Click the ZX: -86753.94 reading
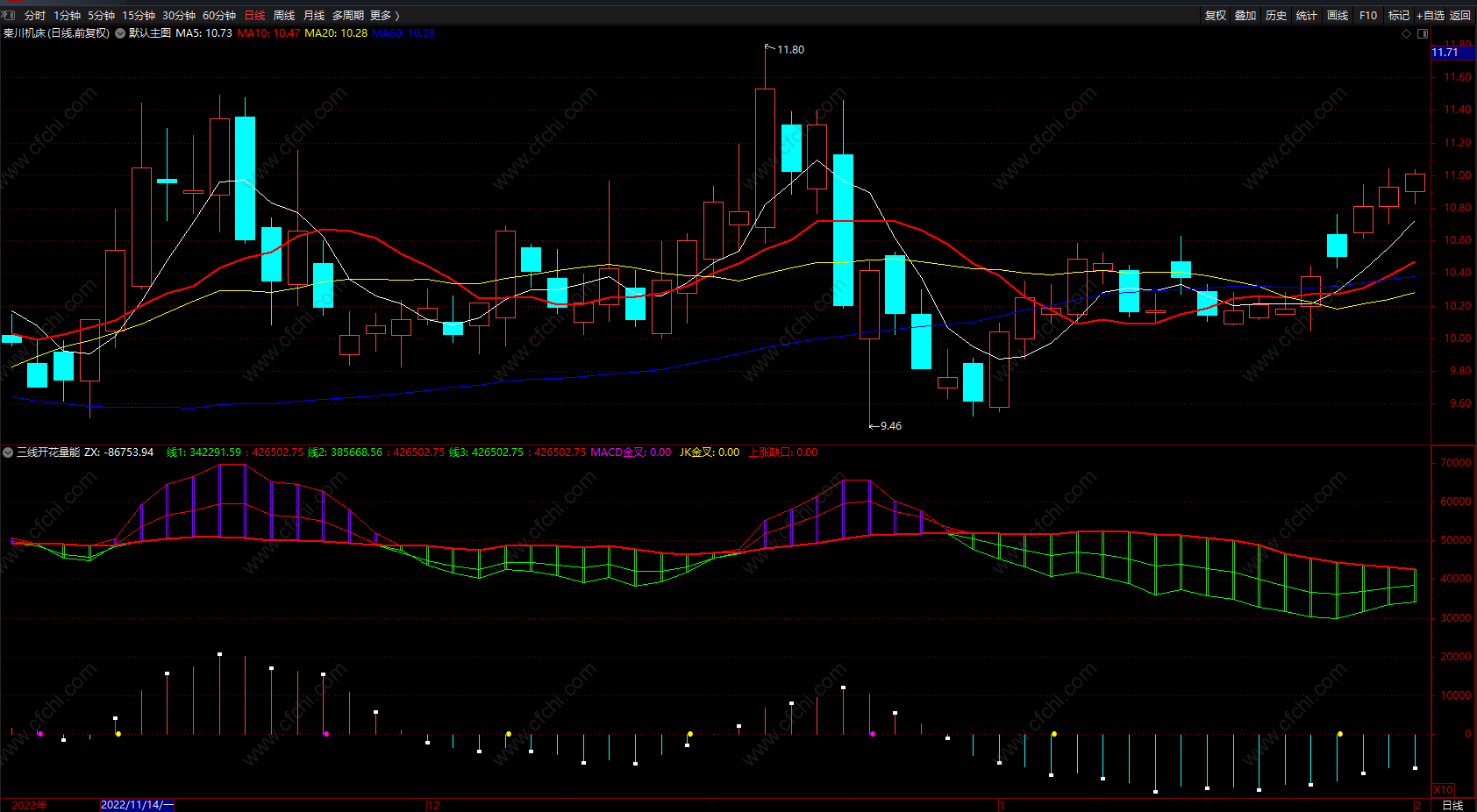 119,452
